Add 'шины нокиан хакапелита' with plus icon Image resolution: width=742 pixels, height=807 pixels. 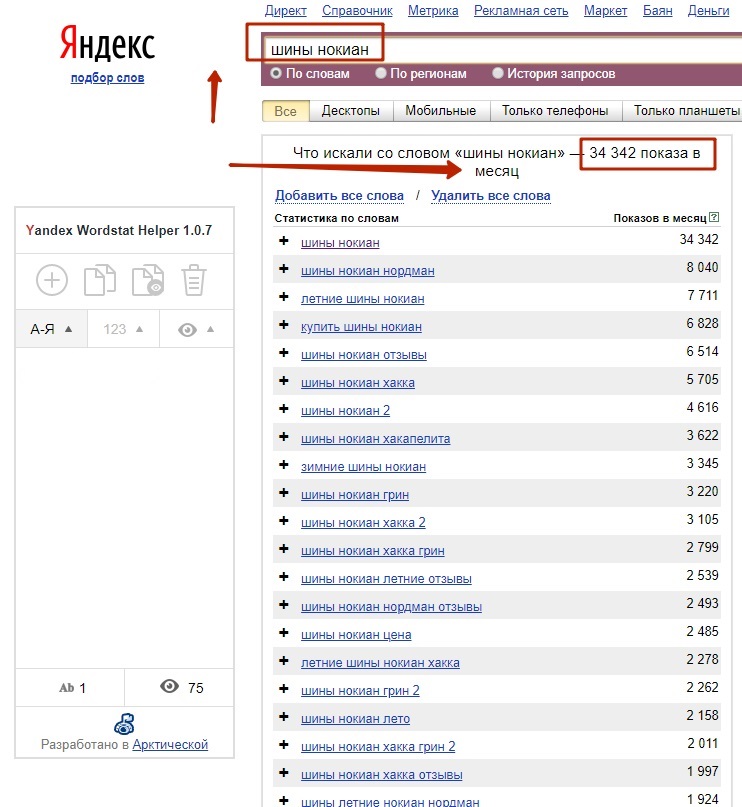pos(284,437)
